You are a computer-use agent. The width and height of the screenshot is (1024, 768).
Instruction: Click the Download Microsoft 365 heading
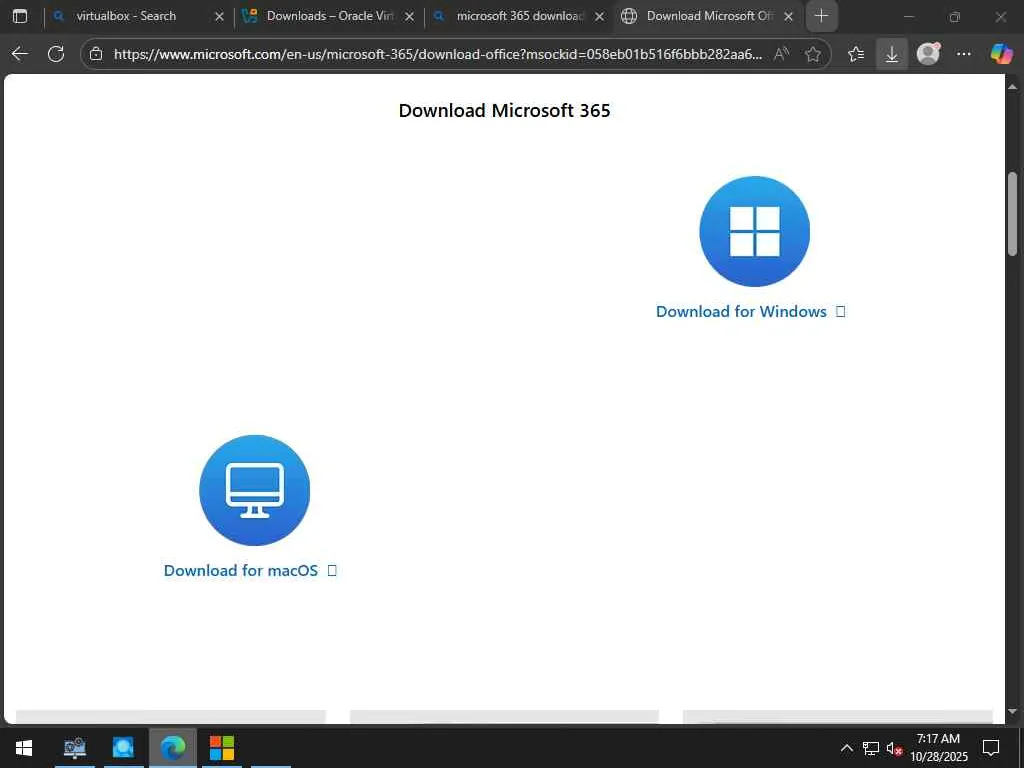(504, 110)
